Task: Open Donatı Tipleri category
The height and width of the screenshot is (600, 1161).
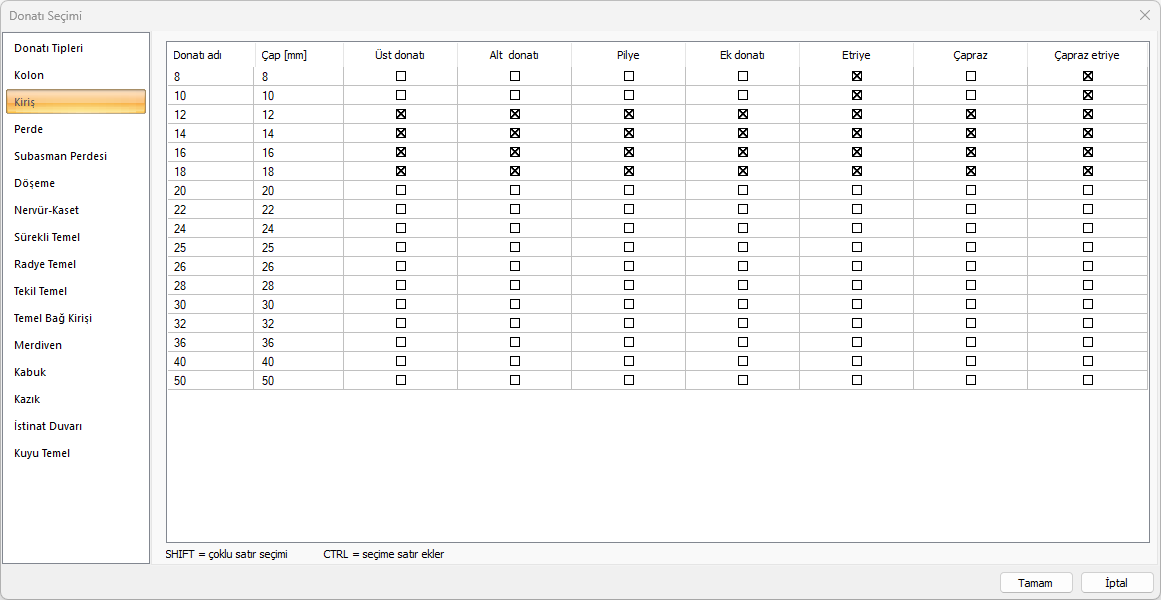Action: (x=48, y=48)
